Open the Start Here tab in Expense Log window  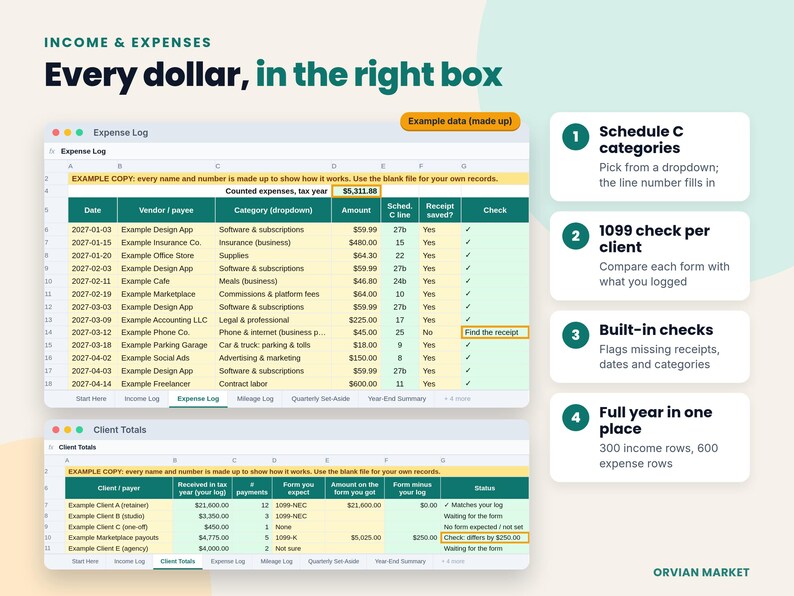pyautogui.click(x=91, y=399)
